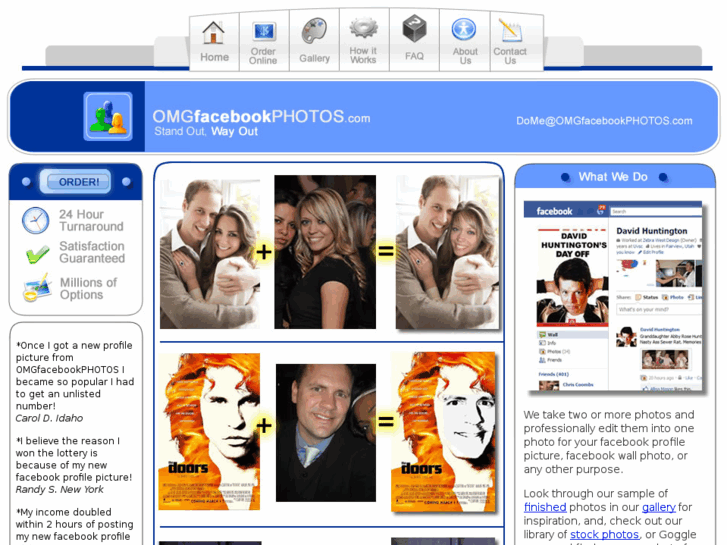Click the Millions of Options paint icon
The width and height of the screenshot is (727, 545).
pyautogui.click(x=37, y=288)
